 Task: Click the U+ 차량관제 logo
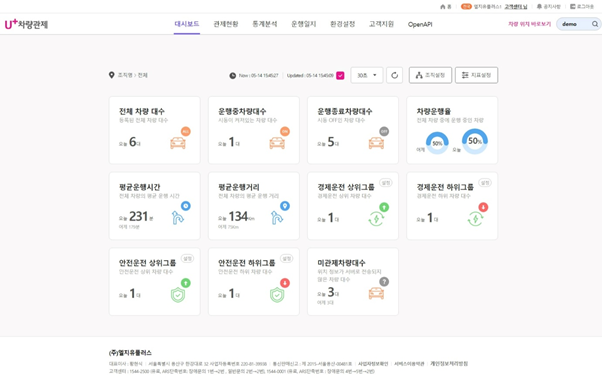coord(26,24)
